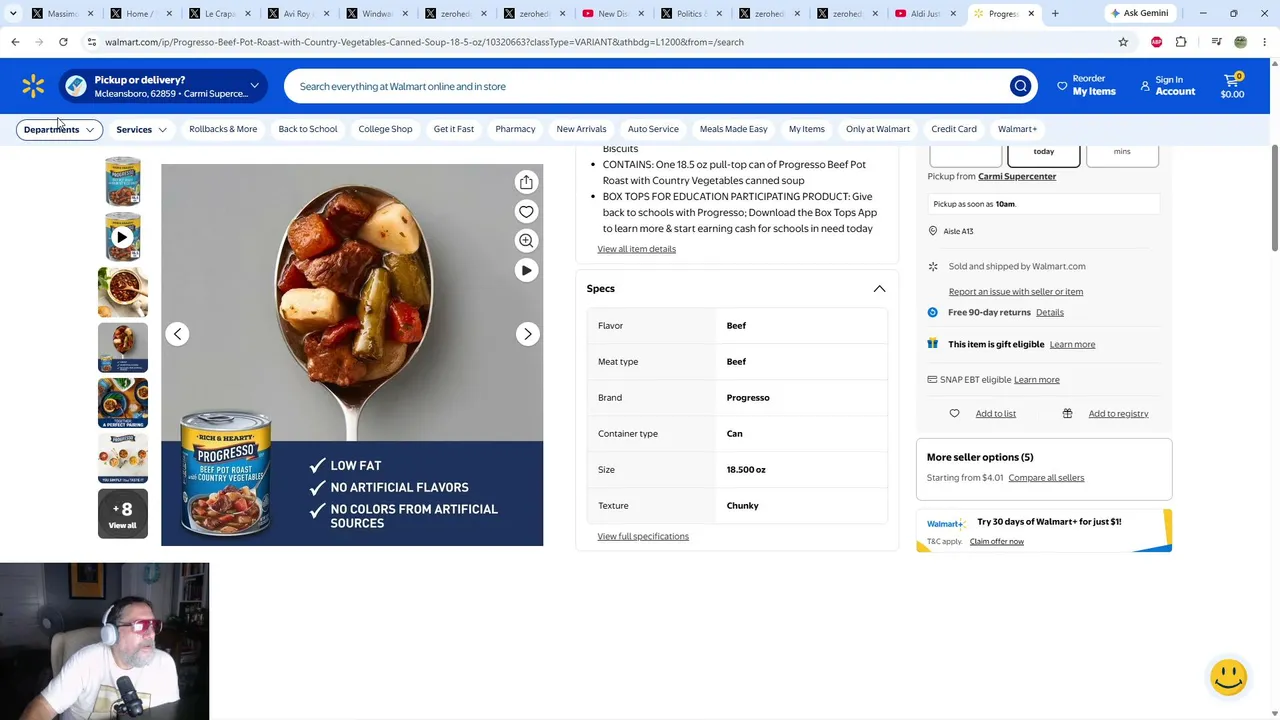The height and width of the screenshot is (720, 1280).
Task: Open Auto Service
Action: click(x=653, y=129)
